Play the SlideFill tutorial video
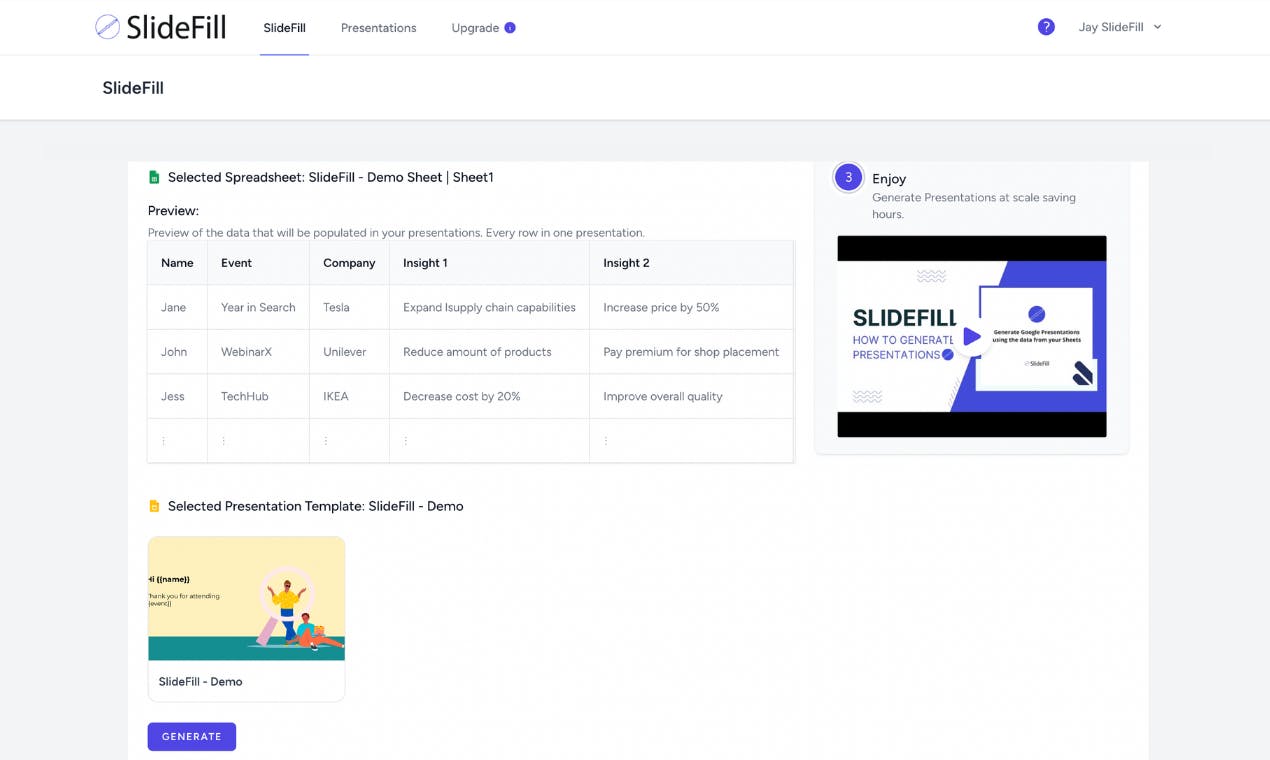The height and width of the screenshot is (760, 1270). [x=972, y=337]
